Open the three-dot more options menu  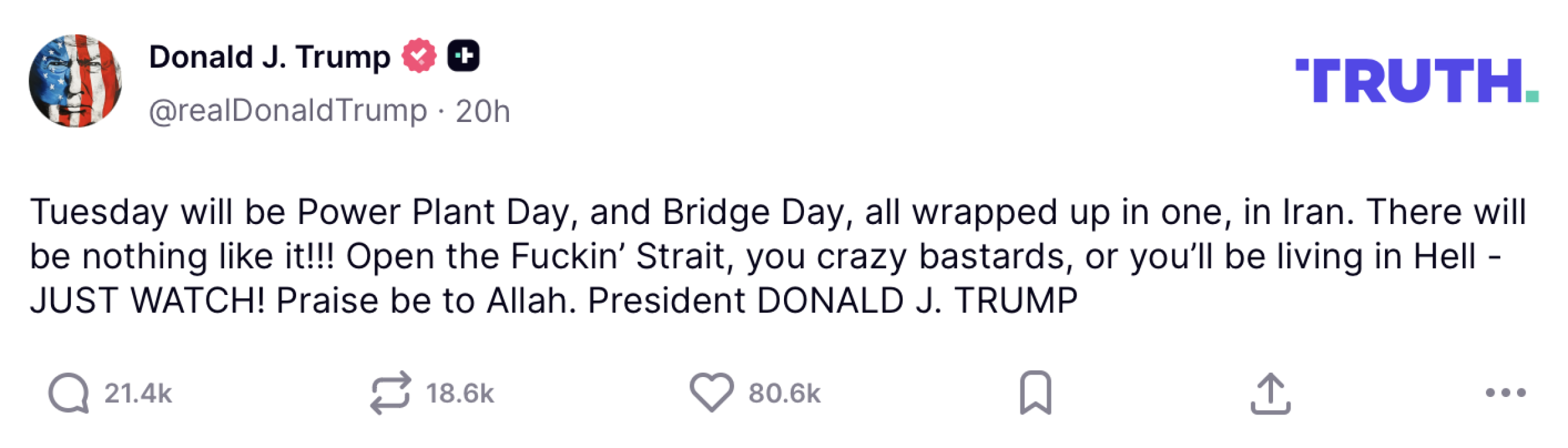point(1505,393)
